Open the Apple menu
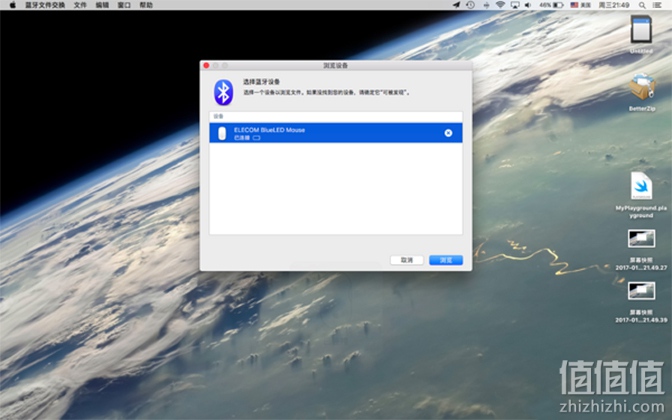The width and height of the screenshot is (672, 420). point(12,5)
